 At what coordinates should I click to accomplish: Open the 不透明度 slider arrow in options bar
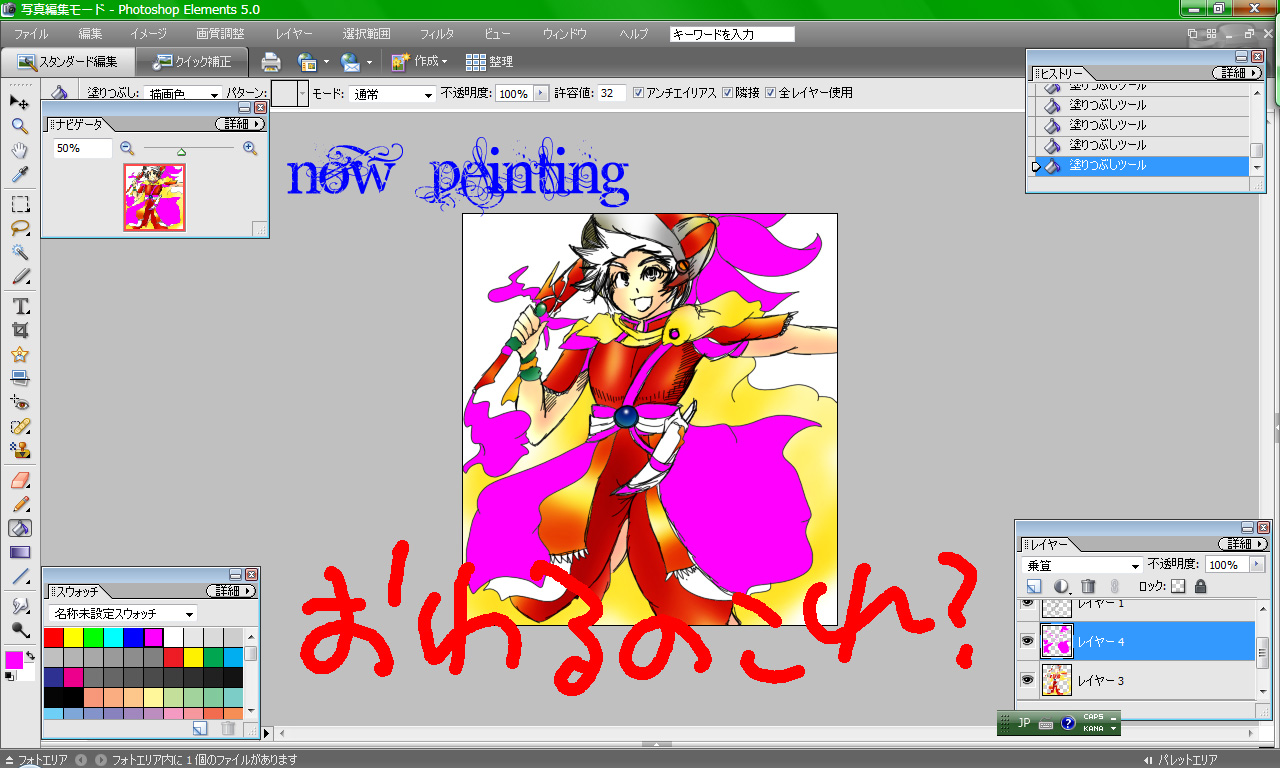[542, 93]
